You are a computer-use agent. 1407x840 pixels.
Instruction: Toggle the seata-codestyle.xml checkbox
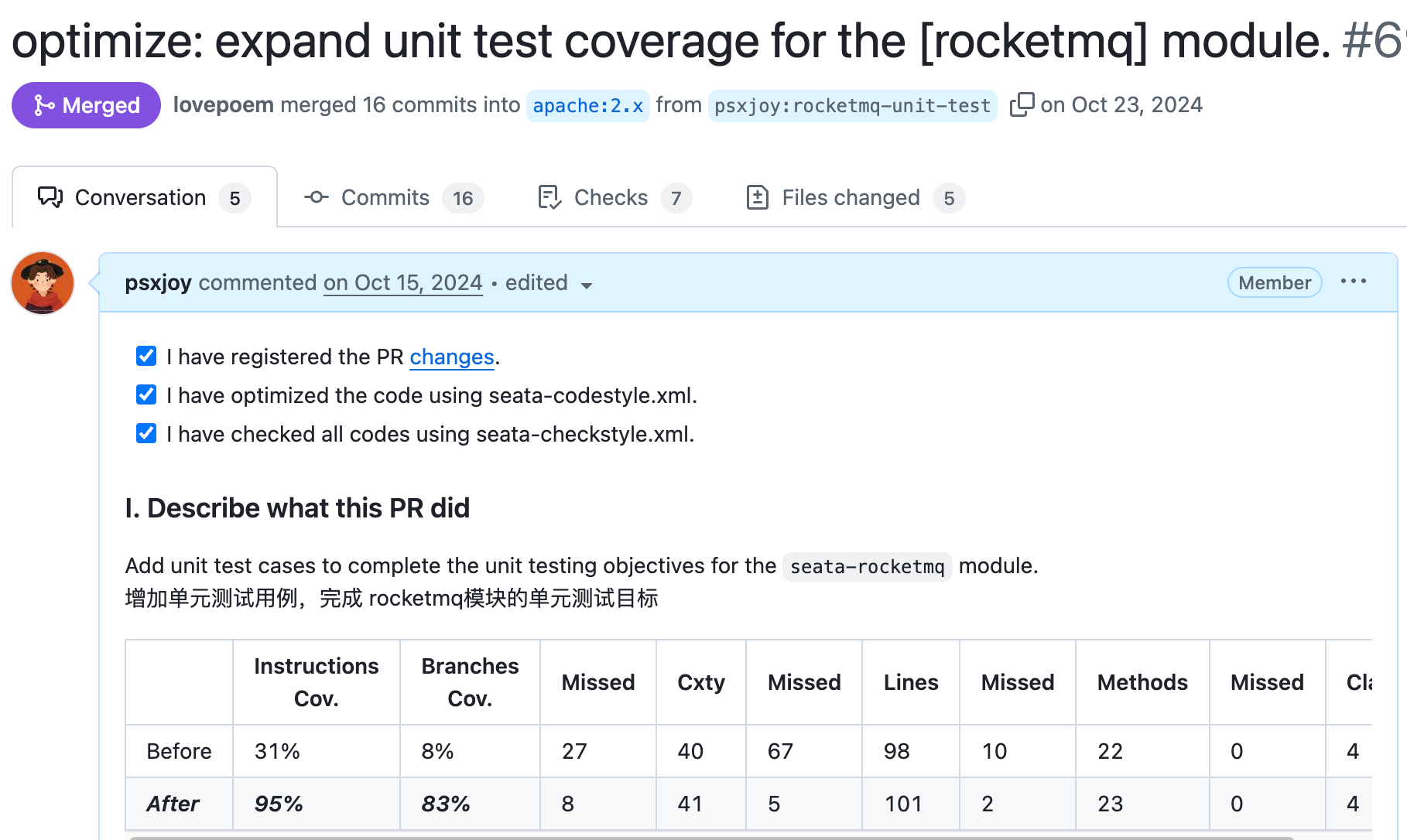coord(146,394)
